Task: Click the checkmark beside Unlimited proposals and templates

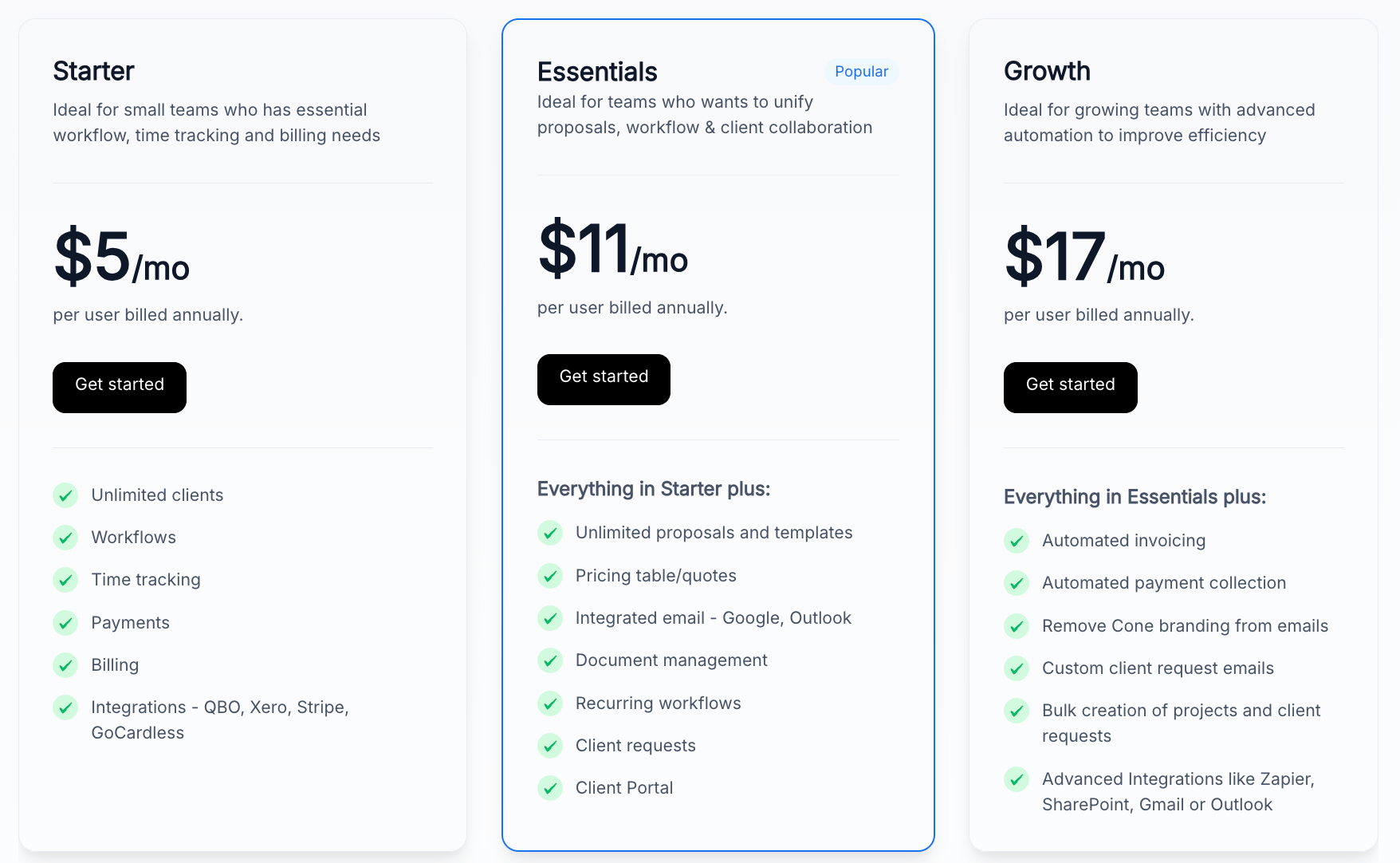Action: 550,533
